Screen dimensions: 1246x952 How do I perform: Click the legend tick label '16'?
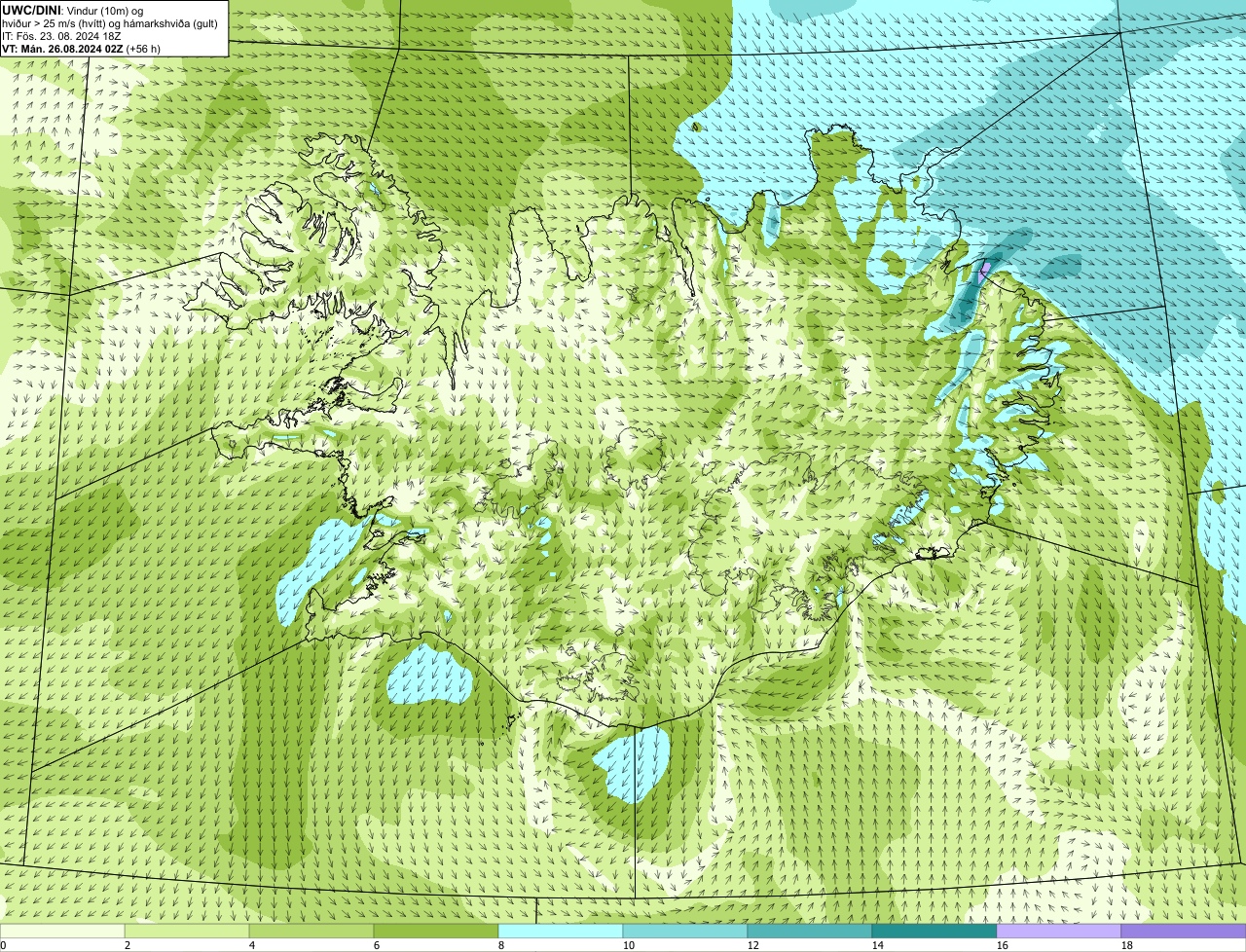click(x=1003, y=945)
